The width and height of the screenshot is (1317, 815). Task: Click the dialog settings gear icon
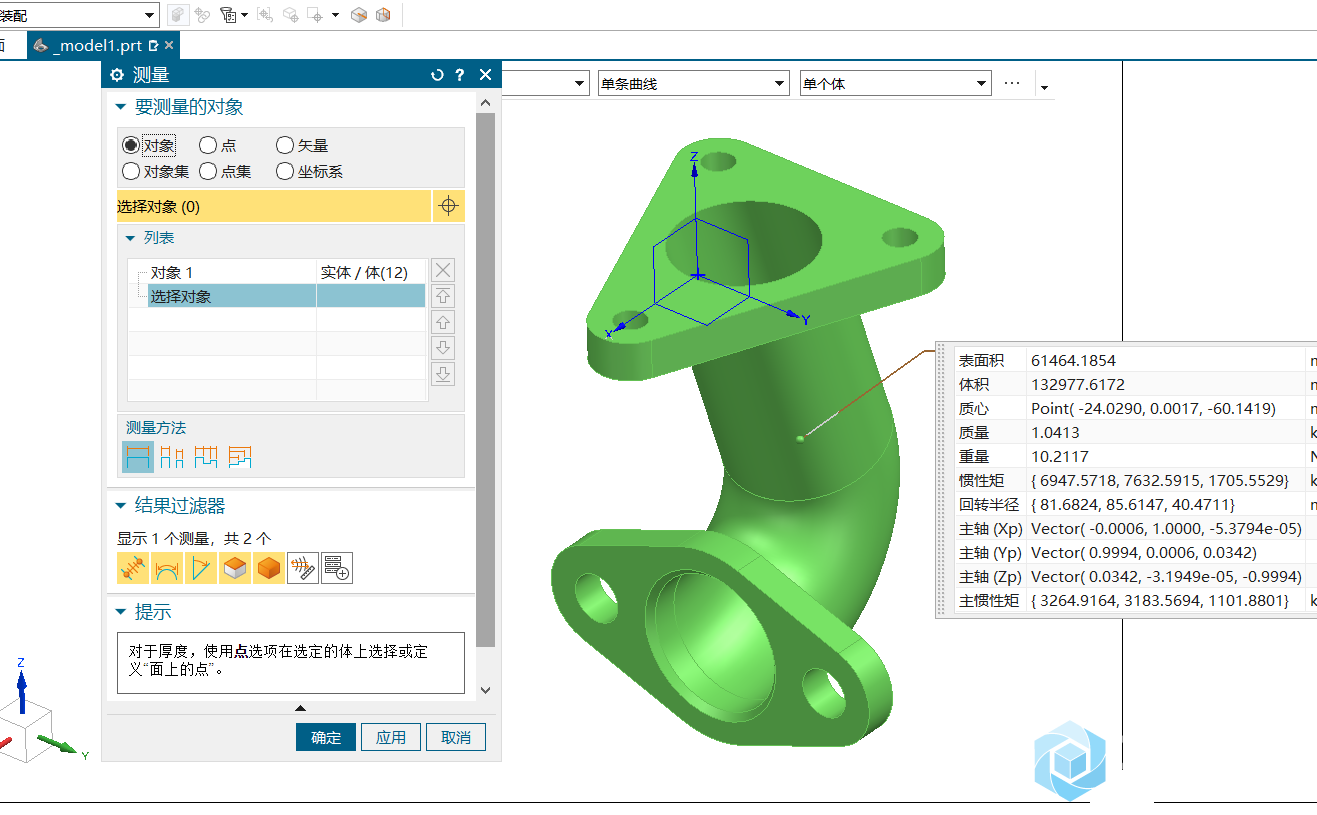tap(117, 75)
